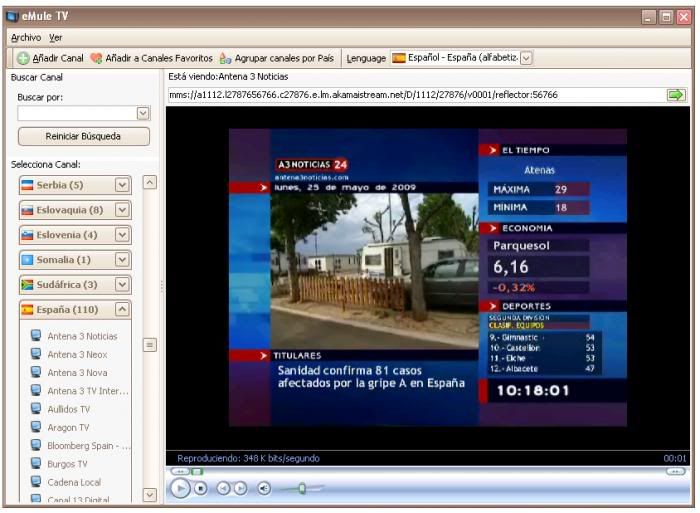This screenshot has width=700, height=513.
Task: Click the Sudáfrica flag icon
Action: click(x=27, y=285)
